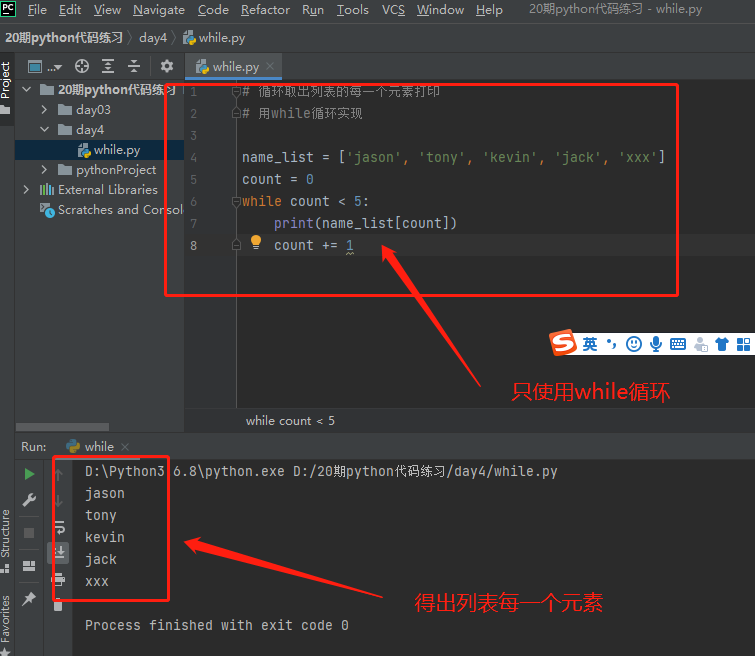Toggle soft-wrap in the Run console

point(59,527)
